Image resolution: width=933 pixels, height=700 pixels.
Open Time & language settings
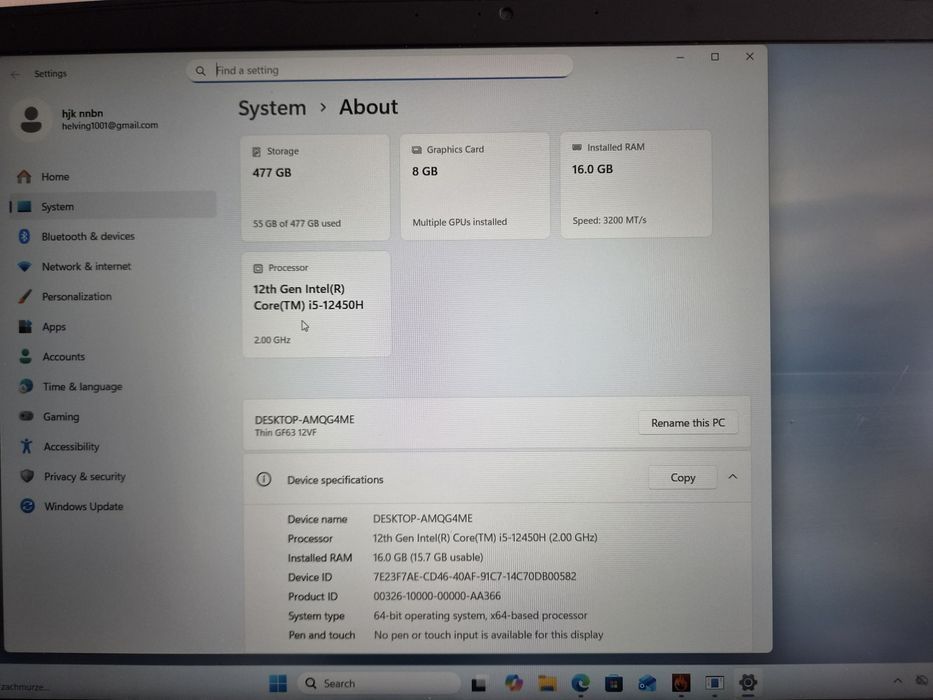point(113,386)
